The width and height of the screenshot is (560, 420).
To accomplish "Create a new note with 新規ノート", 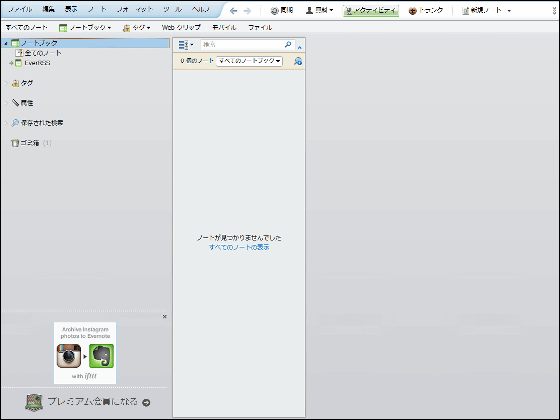I will pyautogui.click(x=482, y=10).
